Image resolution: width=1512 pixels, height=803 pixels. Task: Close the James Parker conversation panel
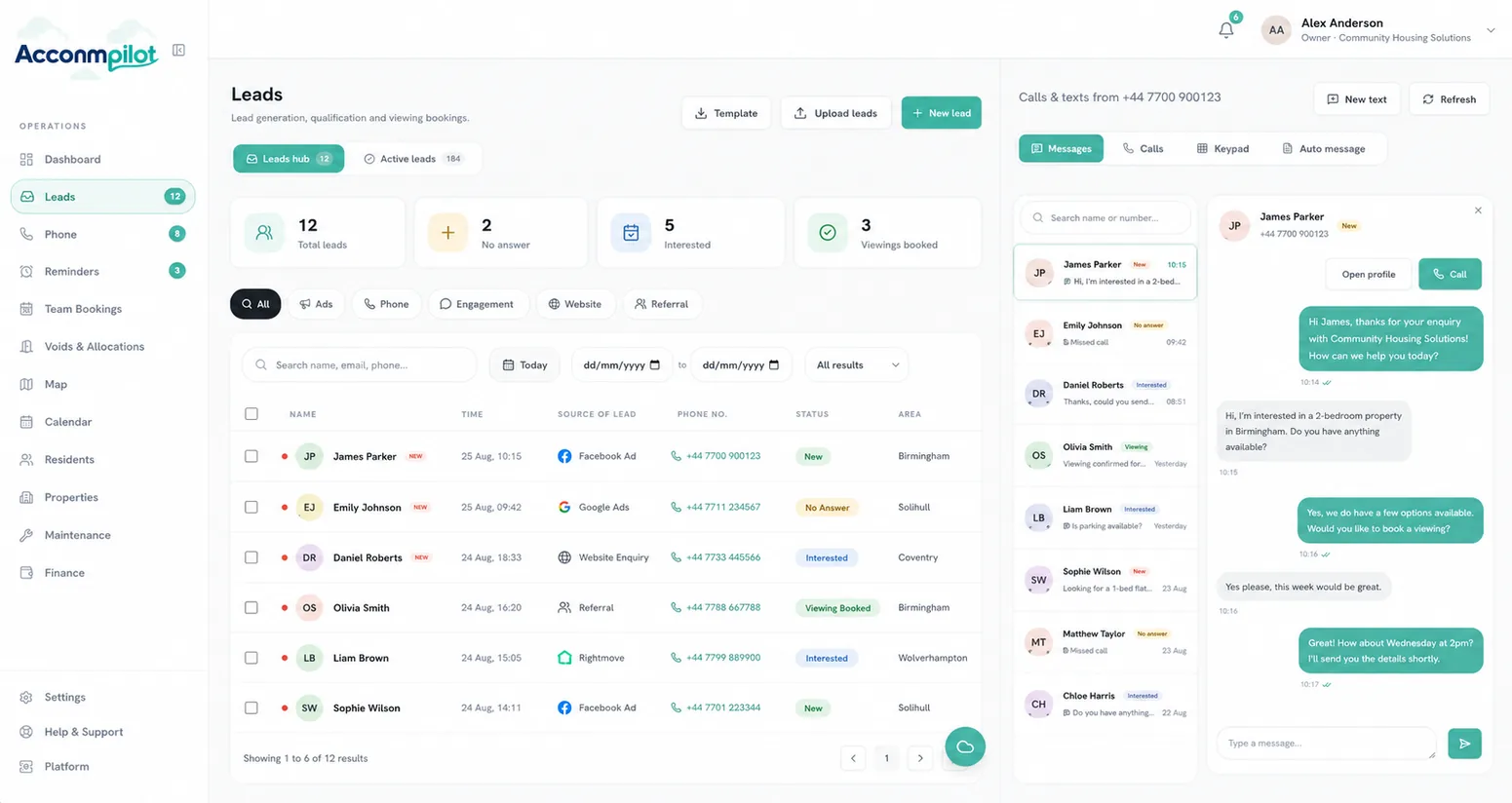[x=1478, y=210]
